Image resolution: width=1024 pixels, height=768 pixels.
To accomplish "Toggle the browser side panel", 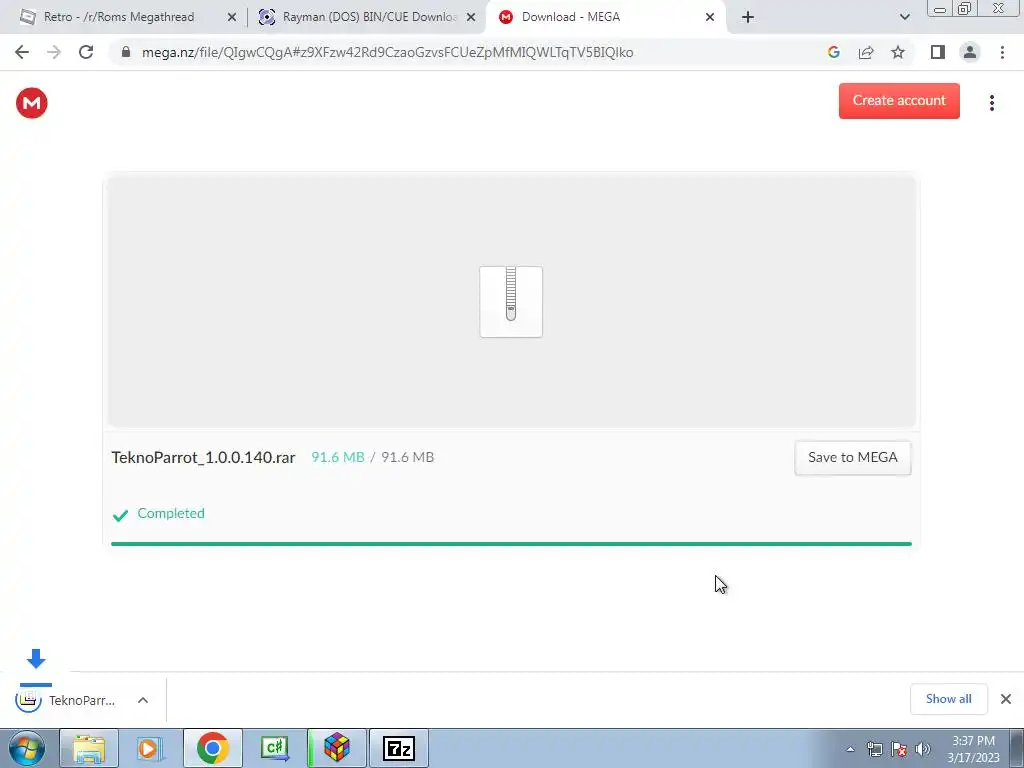I will [938, 52].
